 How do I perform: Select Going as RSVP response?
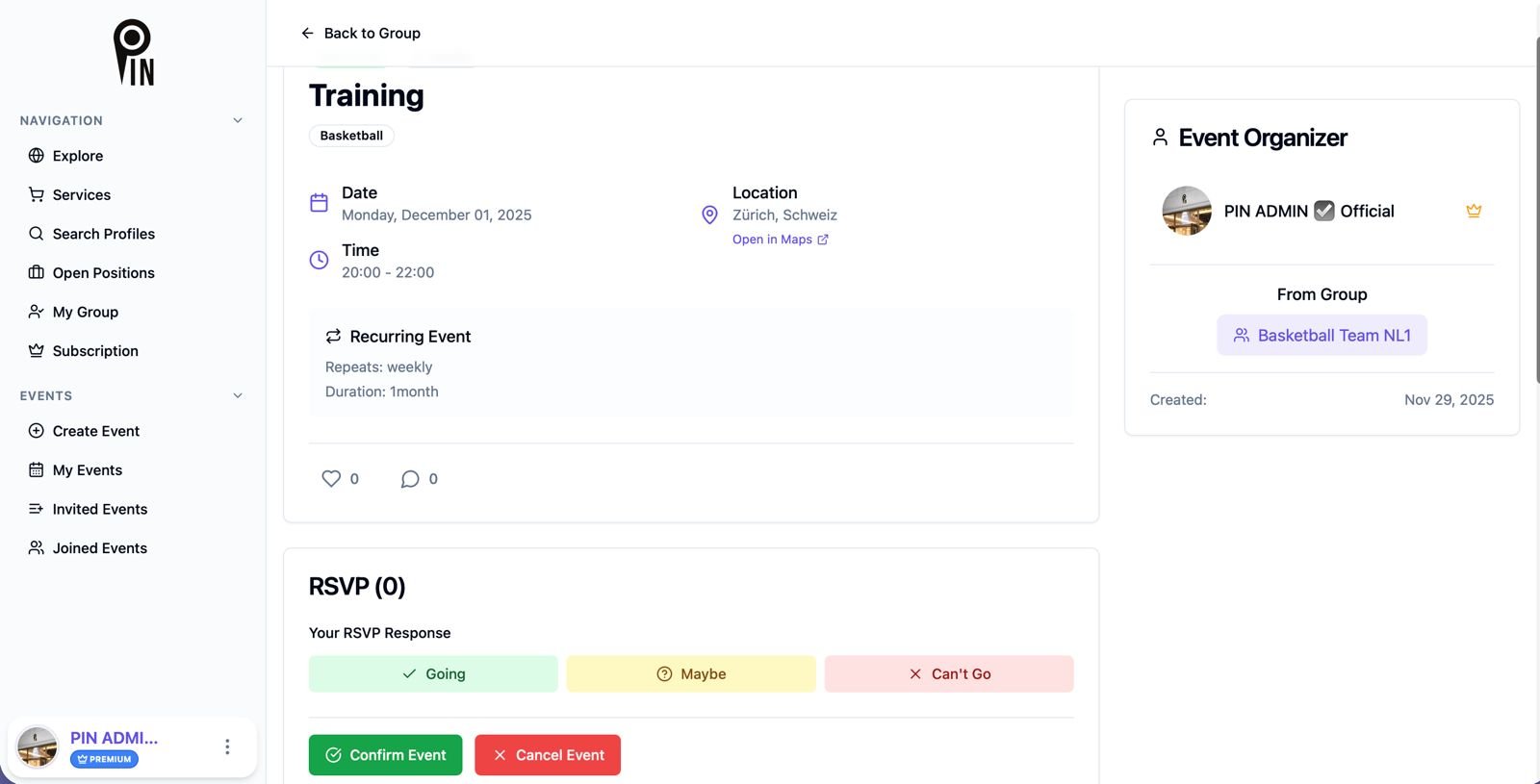click(x=433, y=674)
